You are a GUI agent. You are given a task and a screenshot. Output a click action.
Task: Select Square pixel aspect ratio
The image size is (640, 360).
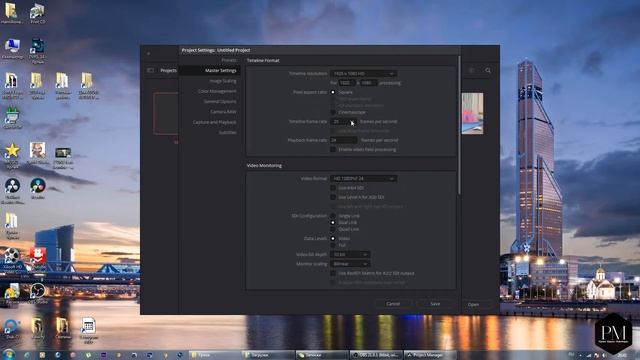pyautogui.click(x=333, y=92)
